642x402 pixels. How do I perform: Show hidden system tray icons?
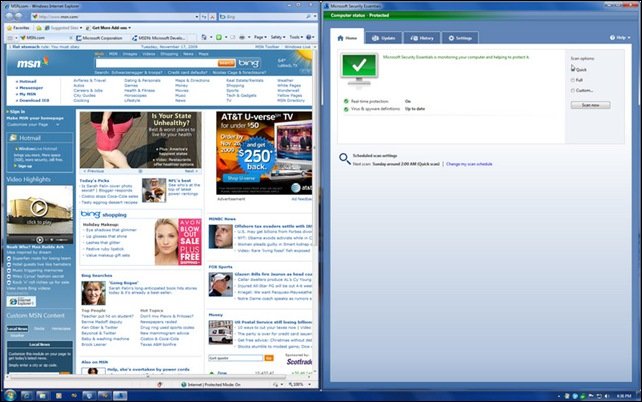point(559,396)
